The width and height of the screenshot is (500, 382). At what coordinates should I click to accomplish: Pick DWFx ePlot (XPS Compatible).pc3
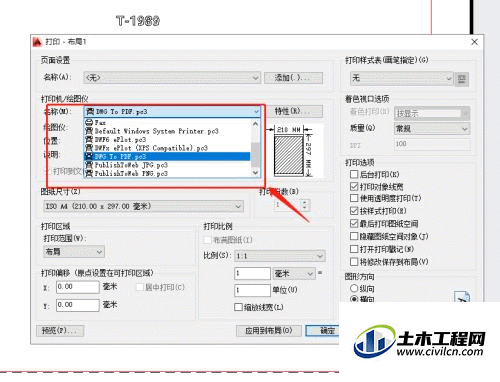coord(167,148)
